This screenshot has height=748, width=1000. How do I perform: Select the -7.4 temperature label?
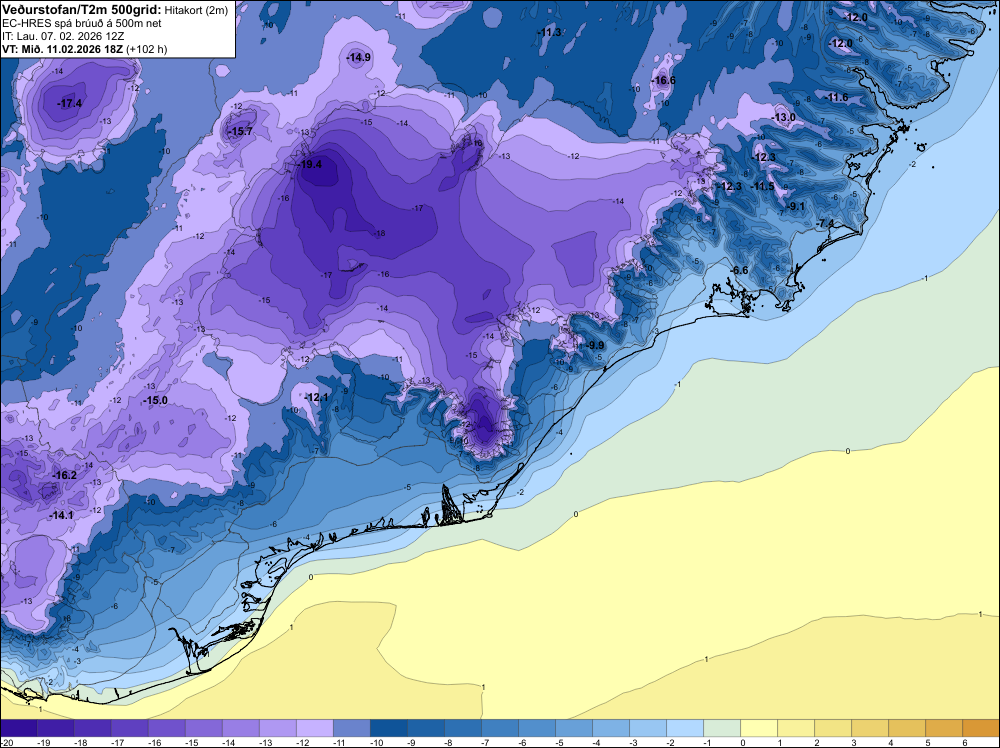tap(825, 223)
